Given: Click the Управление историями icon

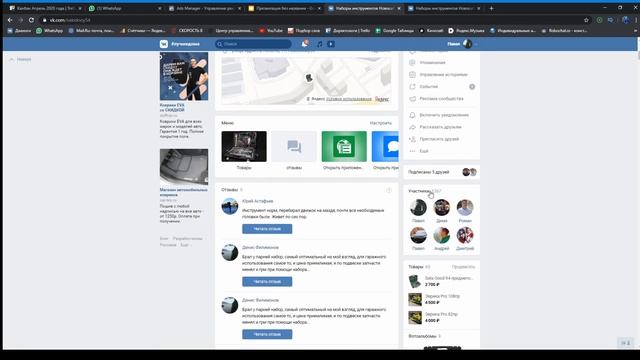Looking at the screenshot, I should (x=412, y=75).
